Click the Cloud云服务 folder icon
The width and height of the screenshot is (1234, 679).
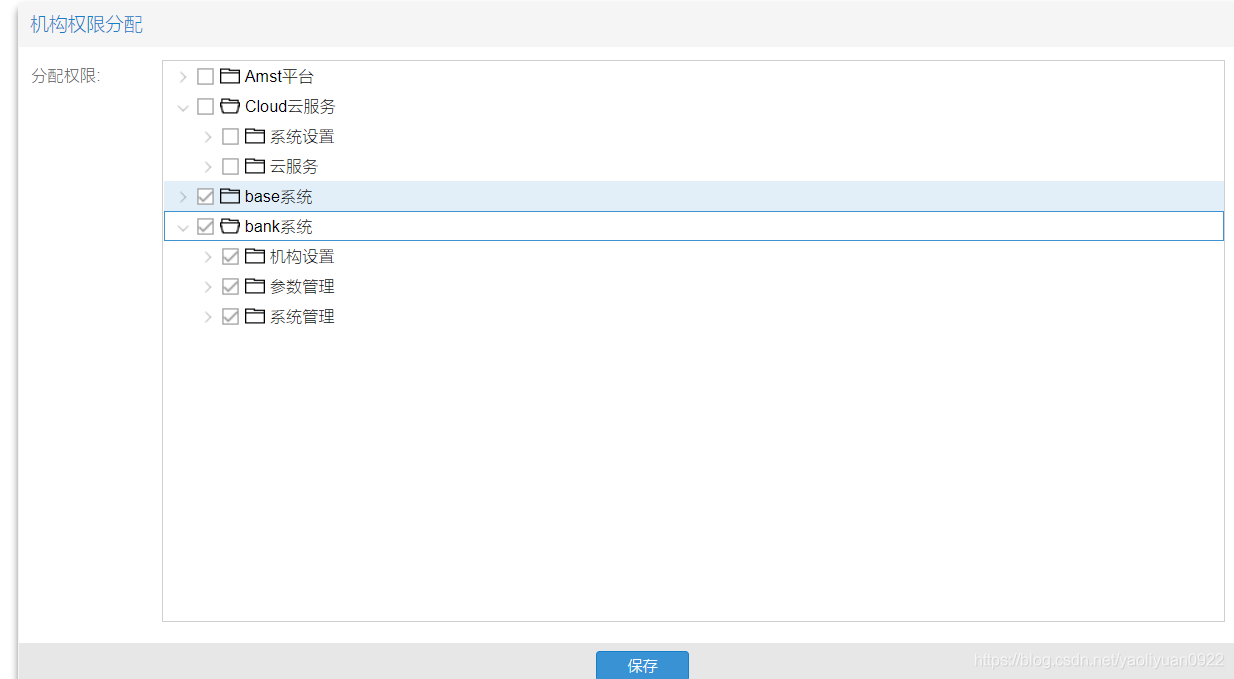point(230,106)
